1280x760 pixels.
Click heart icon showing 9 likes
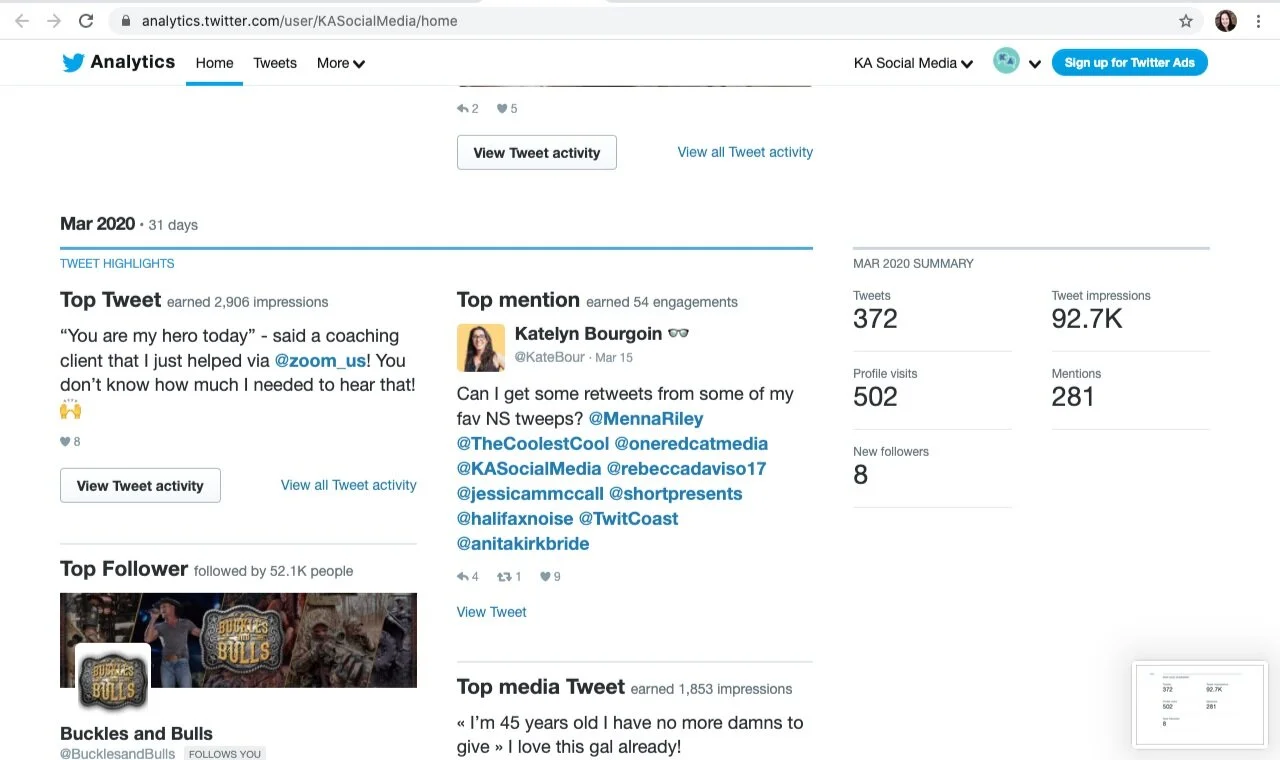(x=545, y=576)
